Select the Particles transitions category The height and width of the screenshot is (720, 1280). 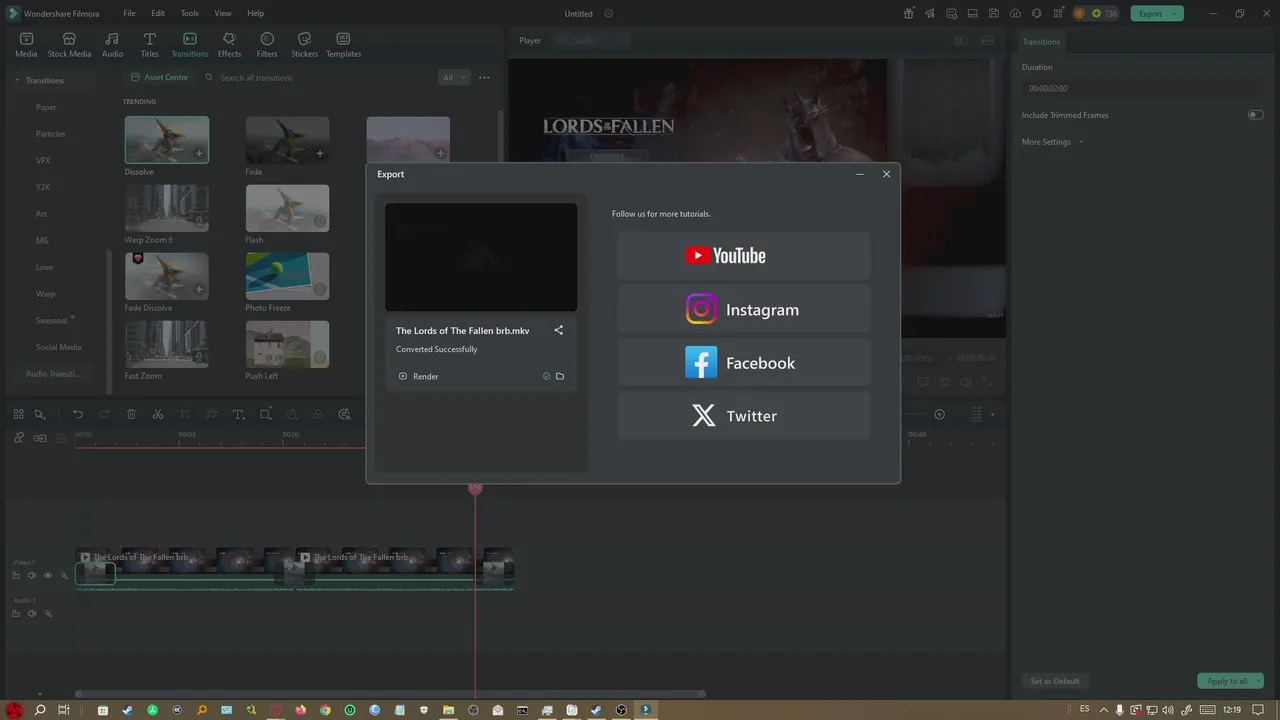[50, 134]
